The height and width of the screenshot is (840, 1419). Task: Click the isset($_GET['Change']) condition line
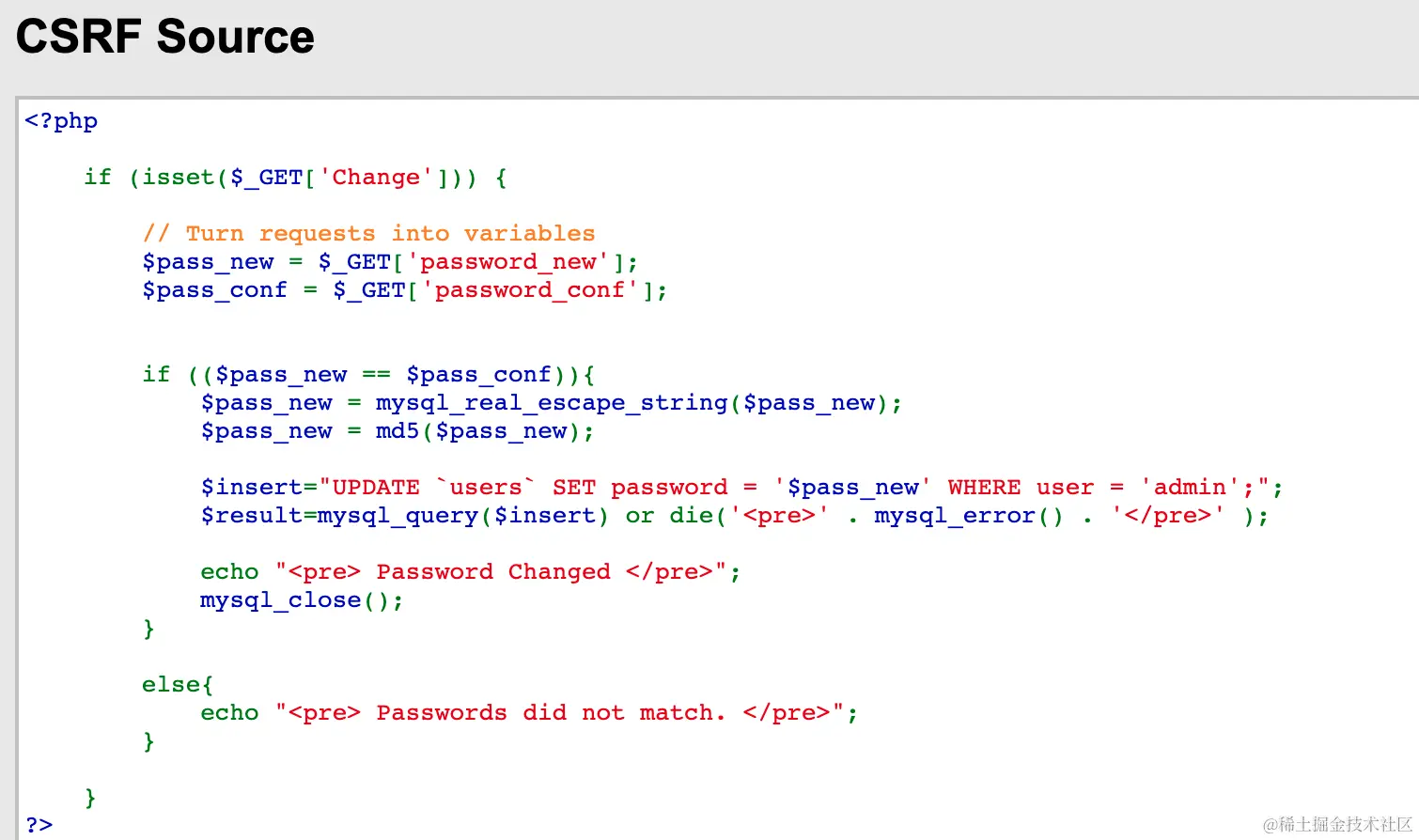(295, 178)
